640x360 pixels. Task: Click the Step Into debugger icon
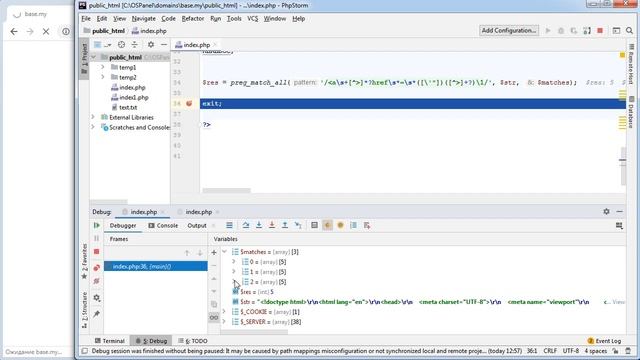[259, 225]
